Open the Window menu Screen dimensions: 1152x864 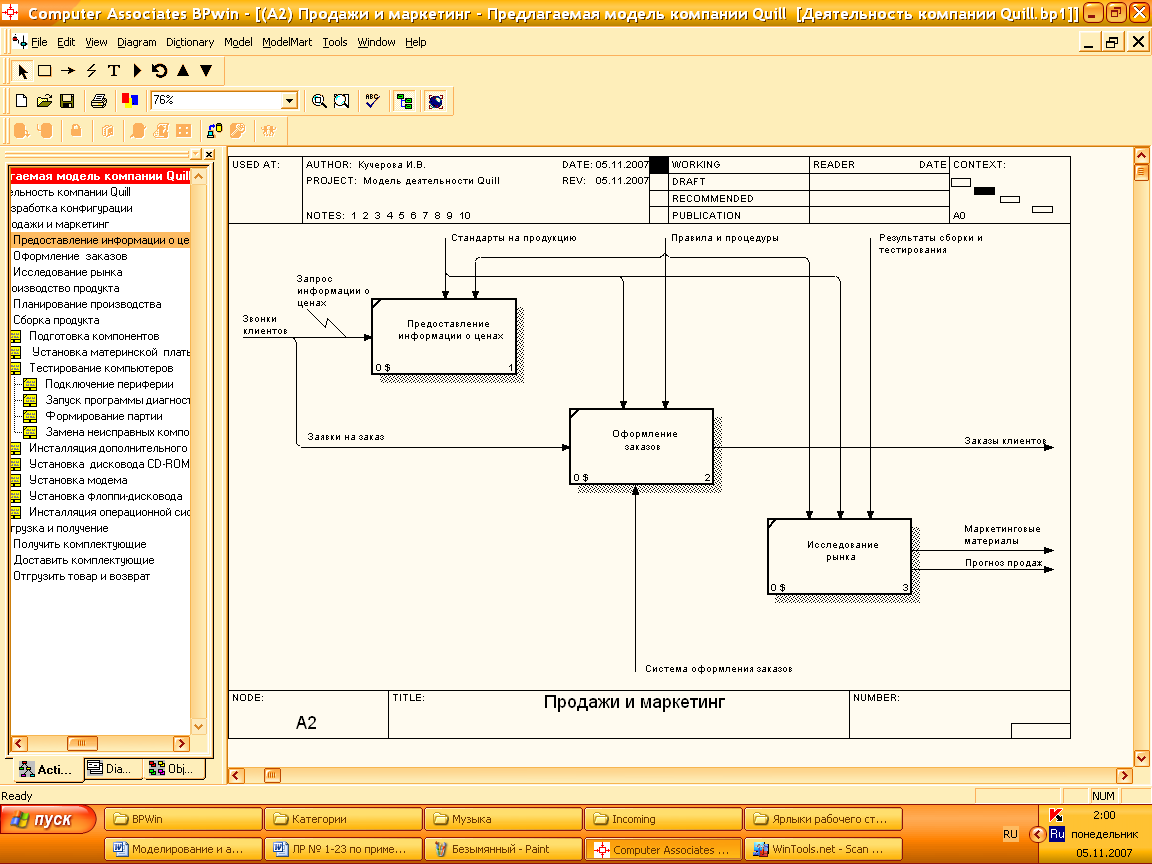pos(376,42)
